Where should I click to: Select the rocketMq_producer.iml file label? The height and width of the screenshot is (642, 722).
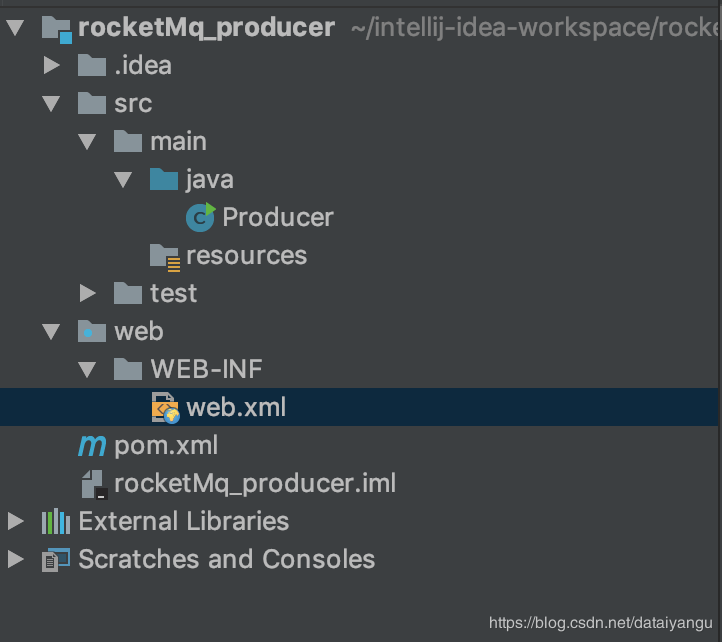[x=255, y=484]
